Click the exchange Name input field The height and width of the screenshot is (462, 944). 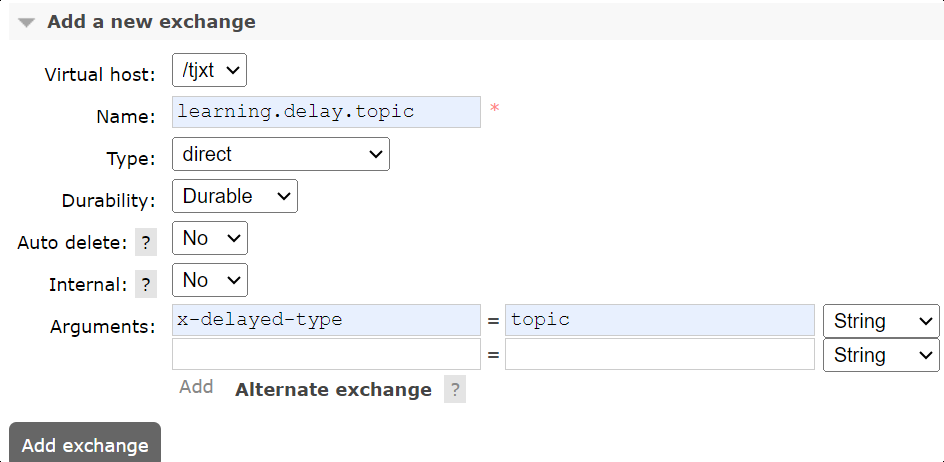(x=326, y=112)
